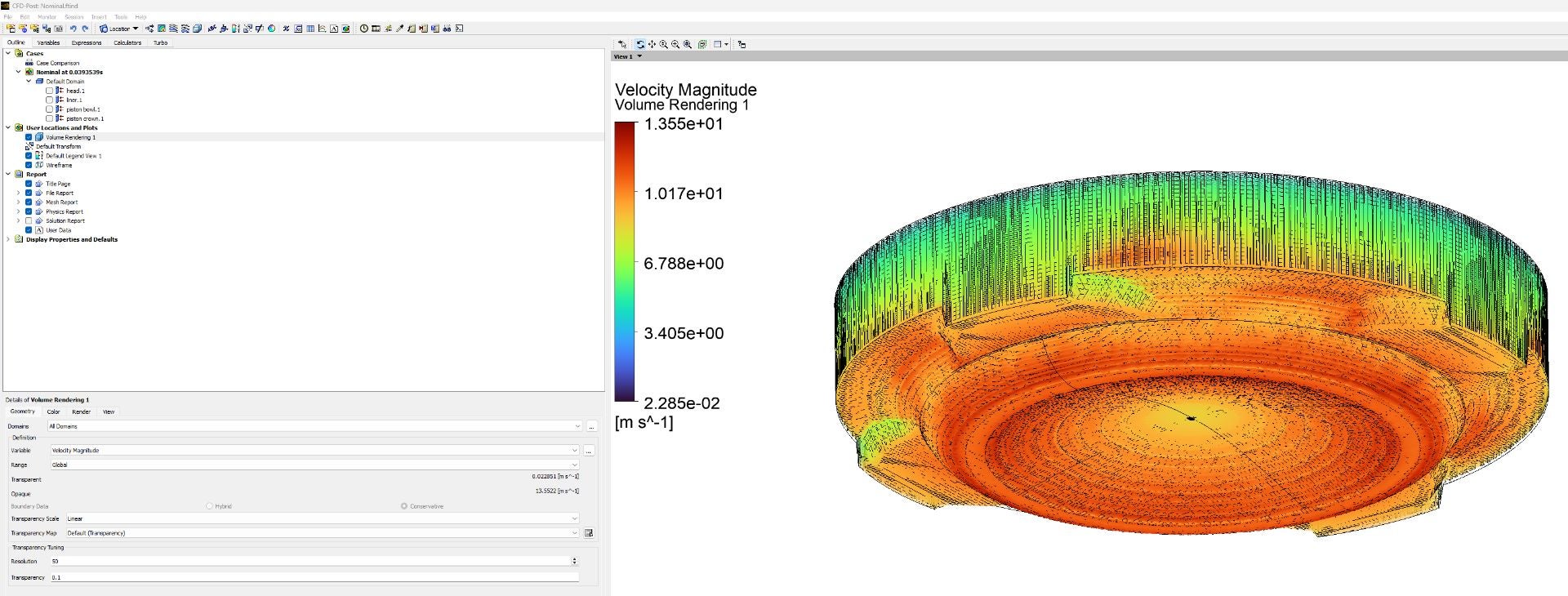Click the Volume Rendering toolbar icon
The image size is (1568, 596).
tap(197, 29)
